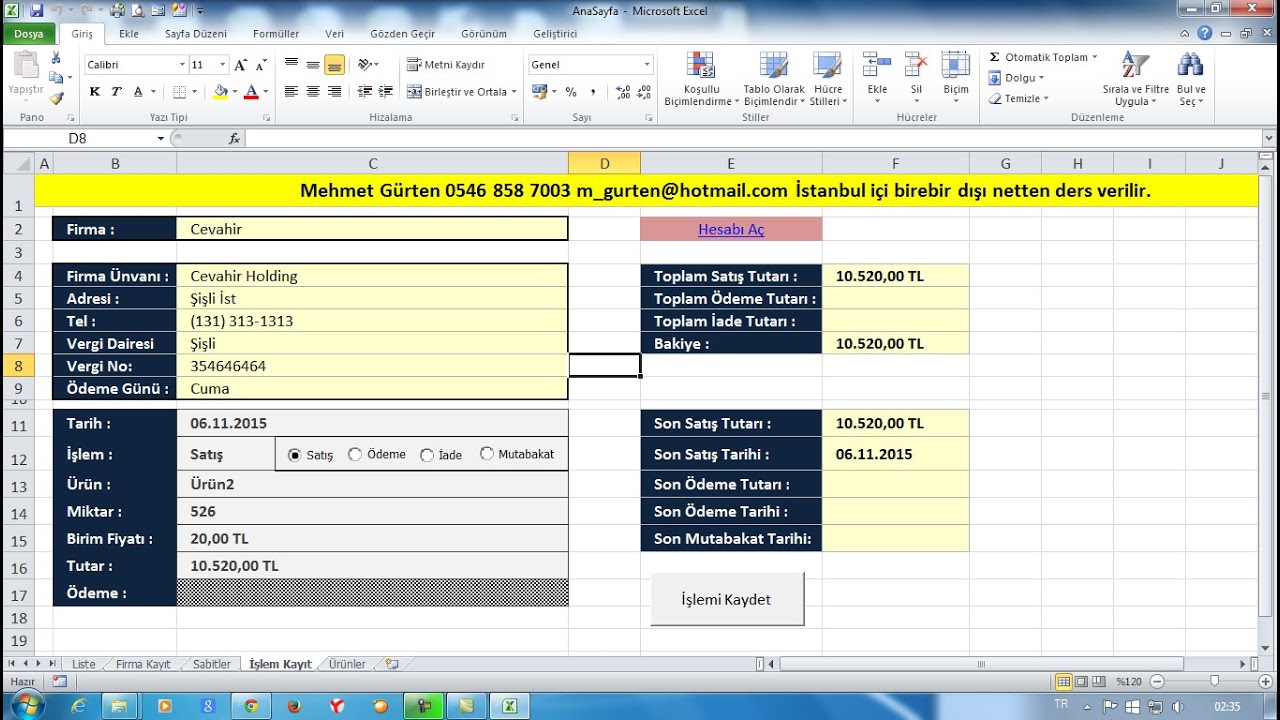Open the Excel help question mark

(1204, 33)
